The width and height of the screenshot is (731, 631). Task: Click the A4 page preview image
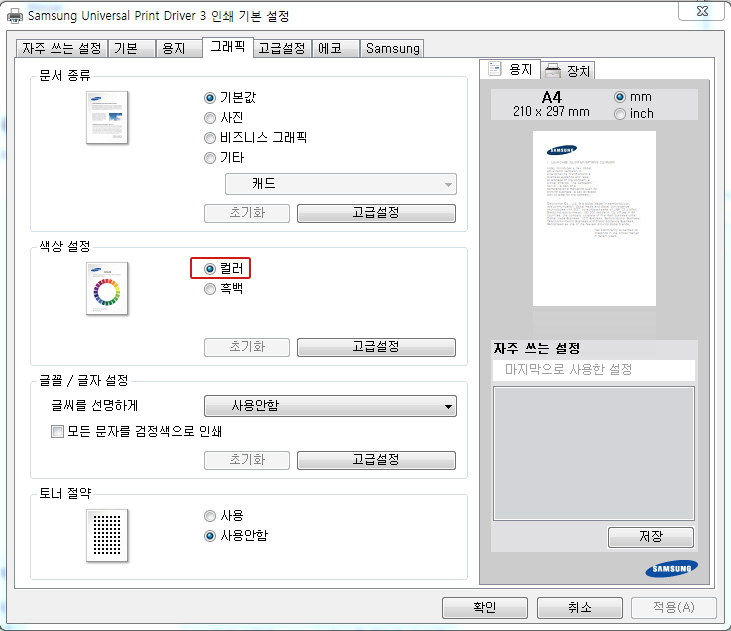[594, 218]
